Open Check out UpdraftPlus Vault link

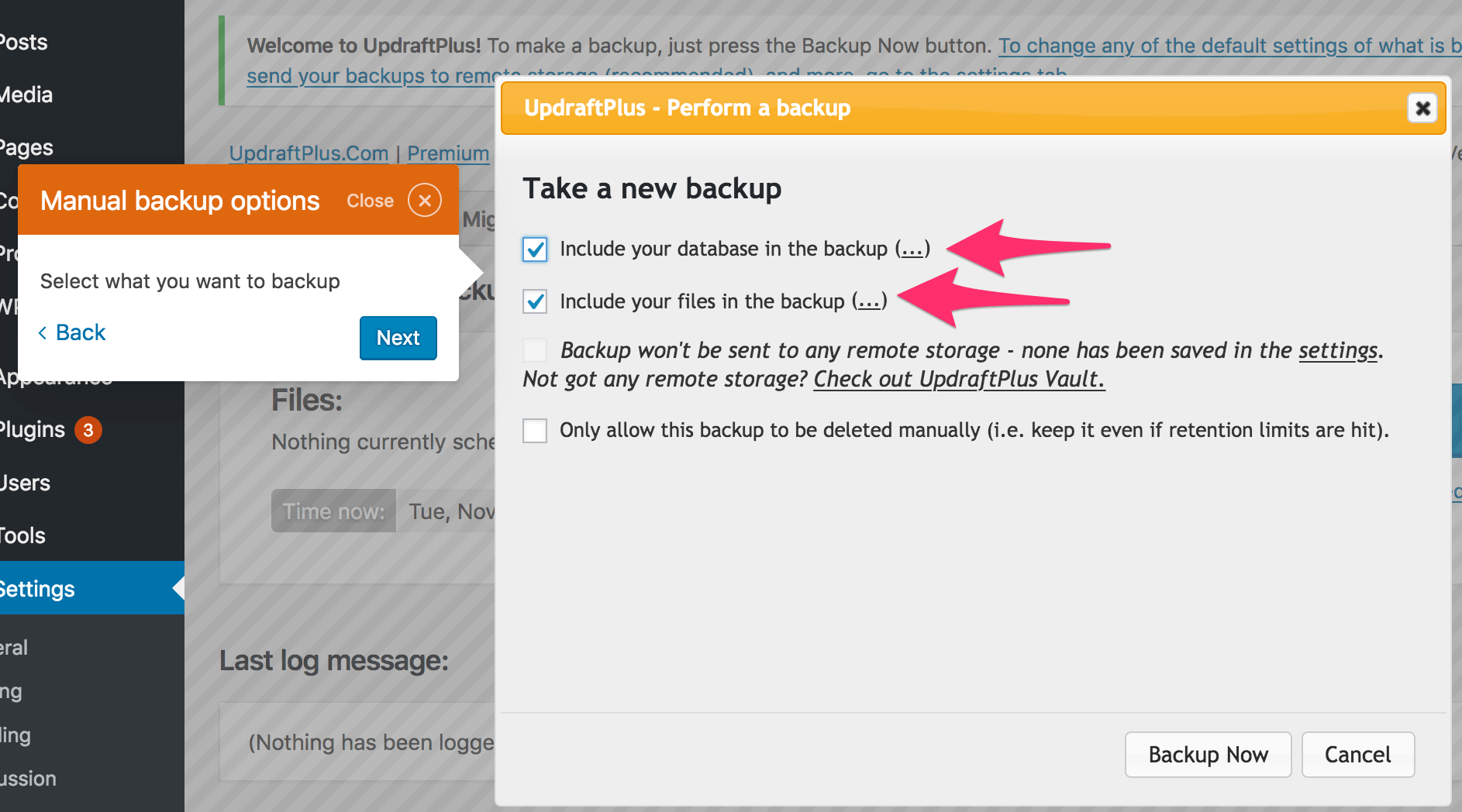point(959,379)
